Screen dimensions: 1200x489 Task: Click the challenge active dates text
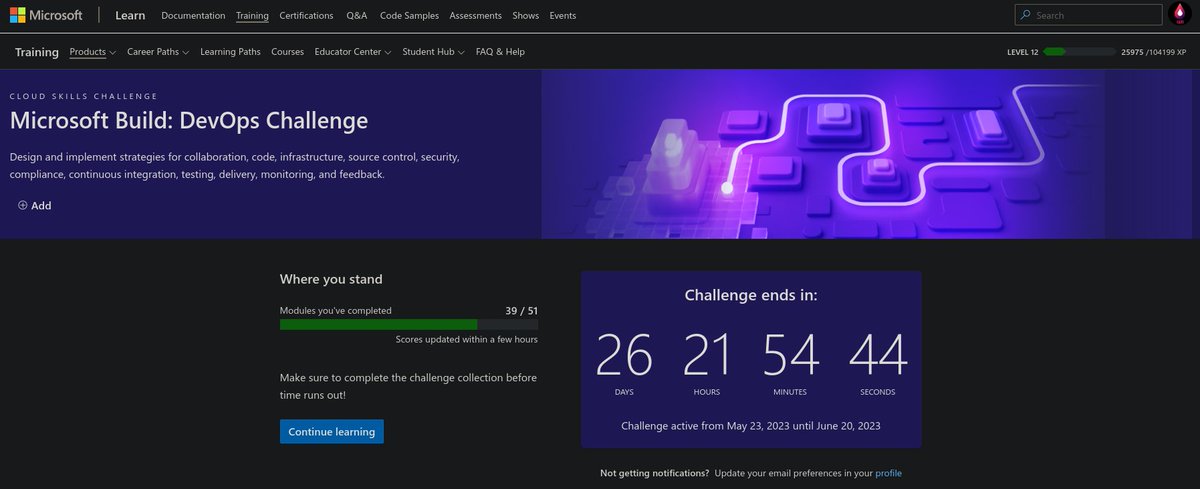[751, 426]
